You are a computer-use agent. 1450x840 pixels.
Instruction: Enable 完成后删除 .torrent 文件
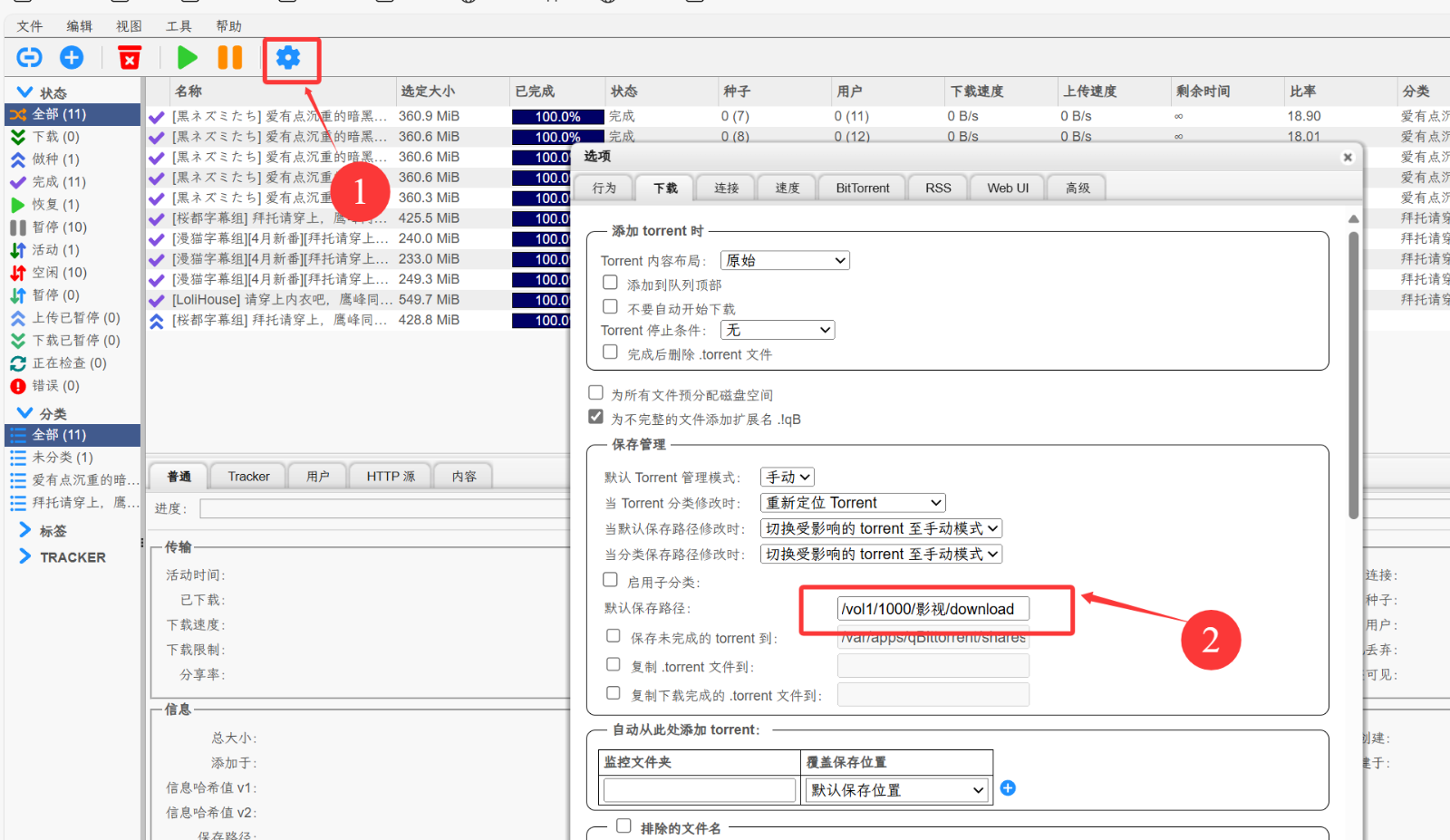pos(610,352)
